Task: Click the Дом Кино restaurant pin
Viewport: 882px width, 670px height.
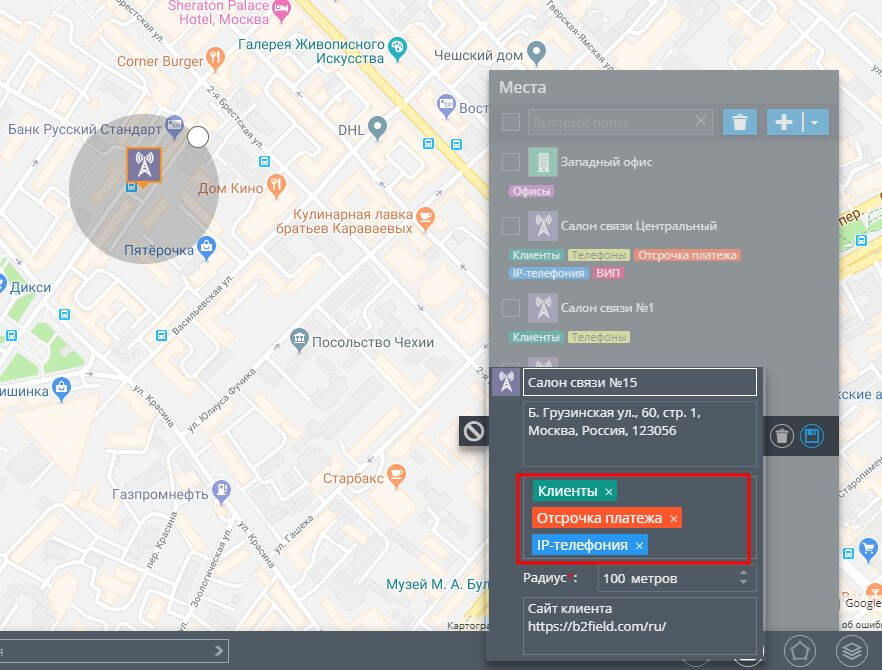Action: 276,185
